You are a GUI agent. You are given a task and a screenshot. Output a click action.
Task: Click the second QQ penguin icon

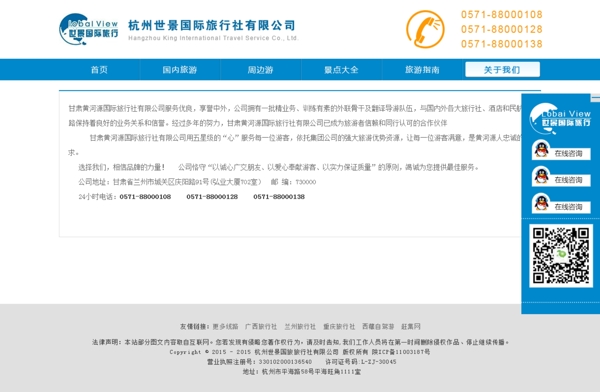(x=541, y=176)
